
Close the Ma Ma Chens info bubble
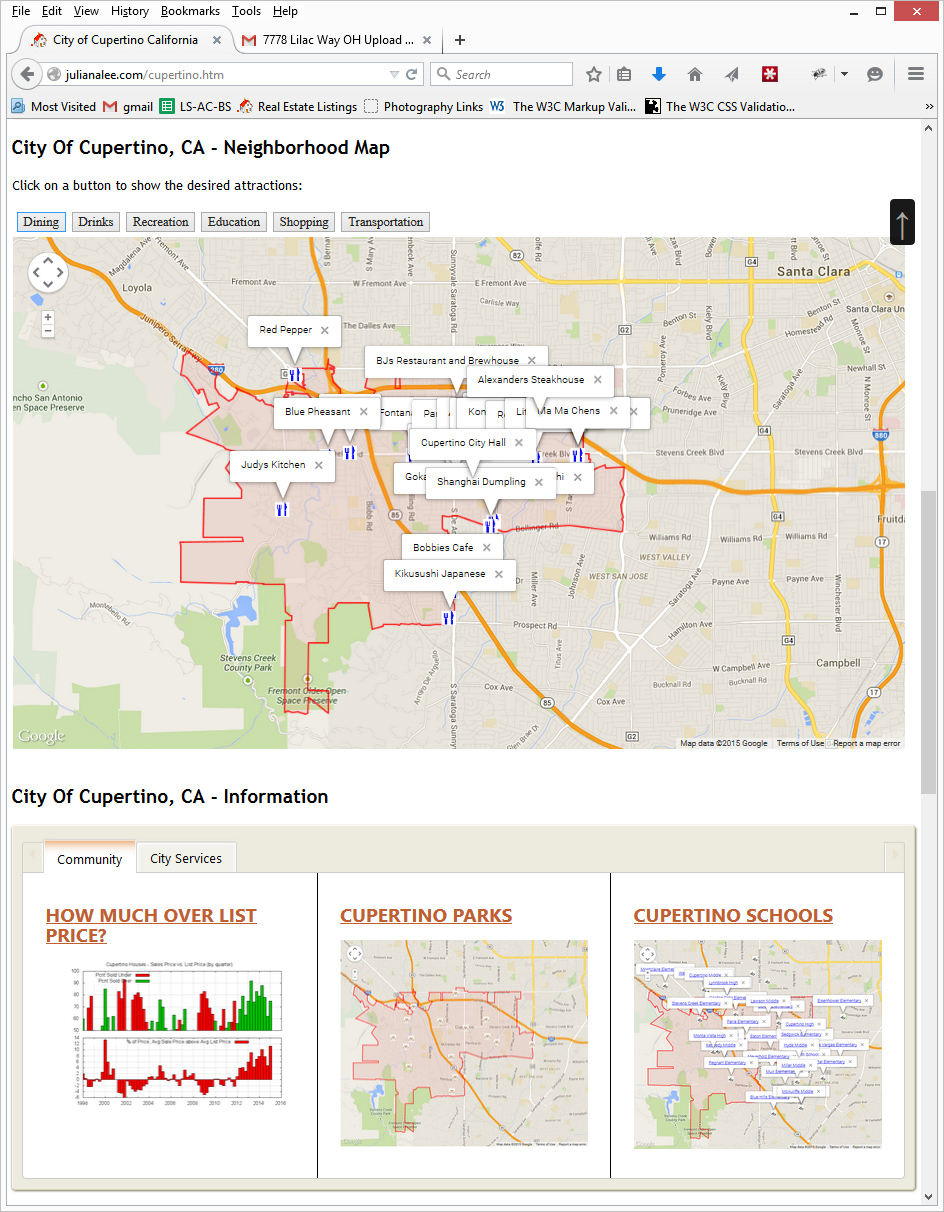pyautogui.click(x=613, y=411)
